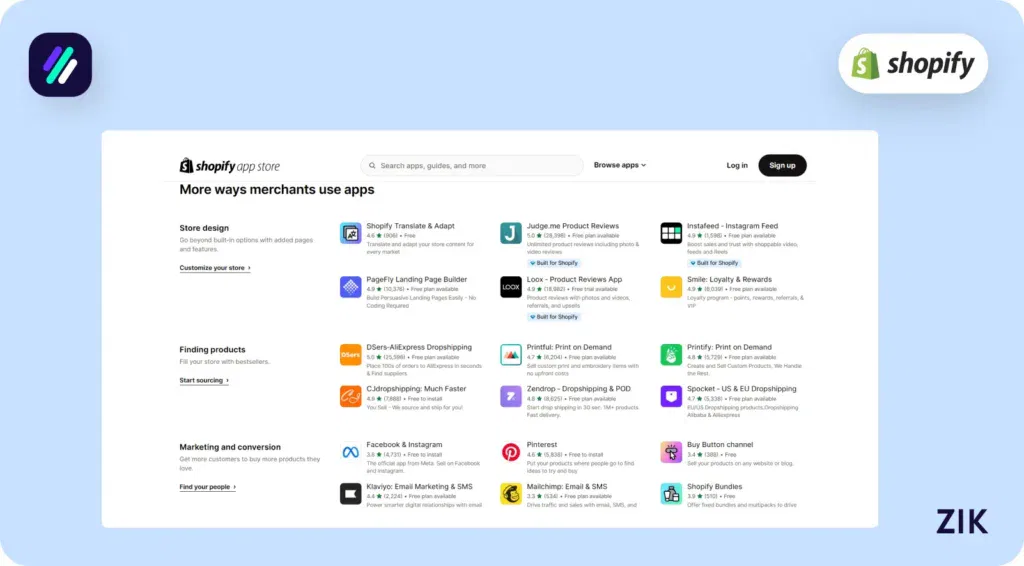This screenshot has width=1024, height=566.
Task: Click the Sign up button
Action: pyautogui.click(x=782, y=166)
